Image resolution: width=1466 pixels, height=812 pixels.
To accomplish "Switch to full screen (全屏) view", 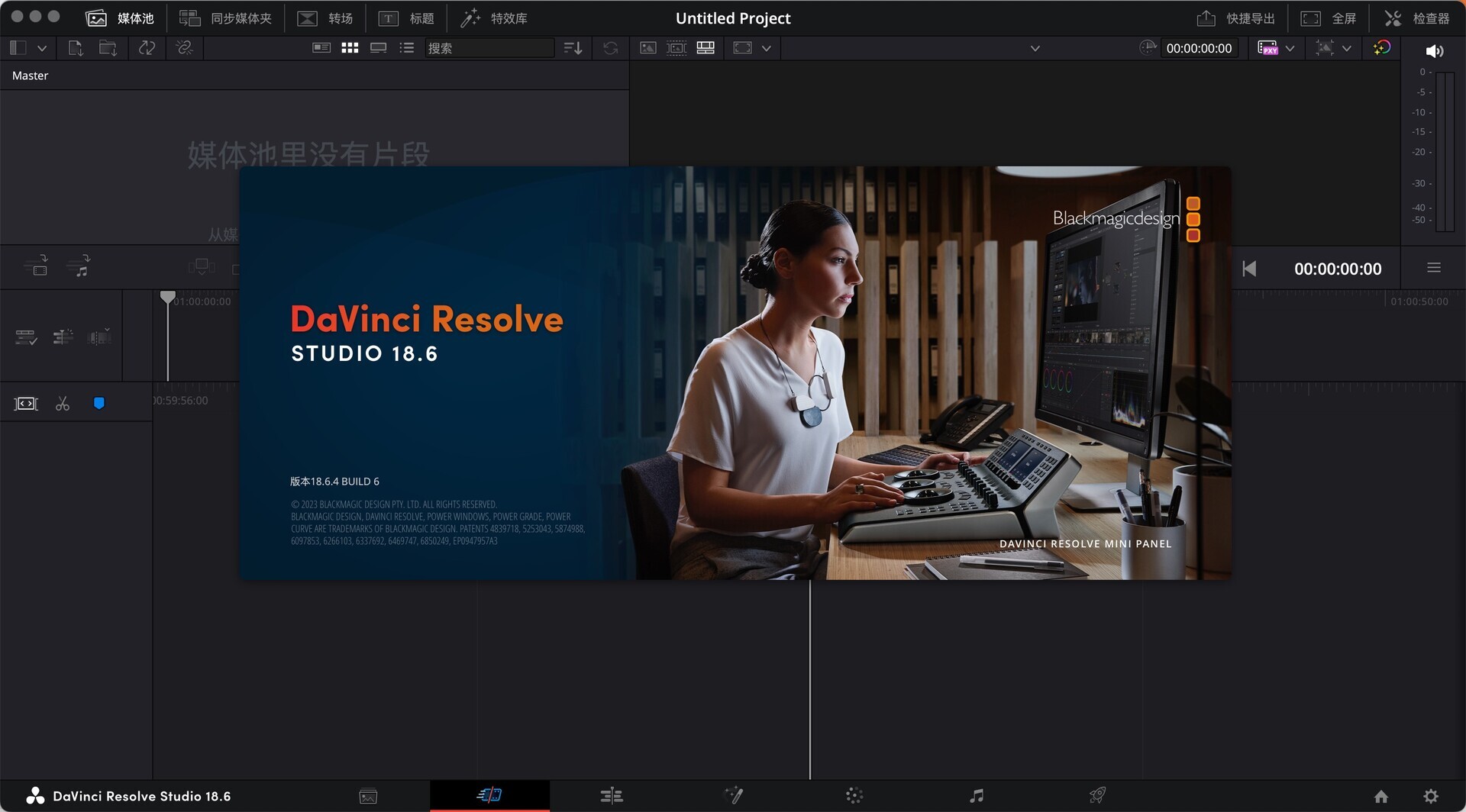I will (1329, 18).
